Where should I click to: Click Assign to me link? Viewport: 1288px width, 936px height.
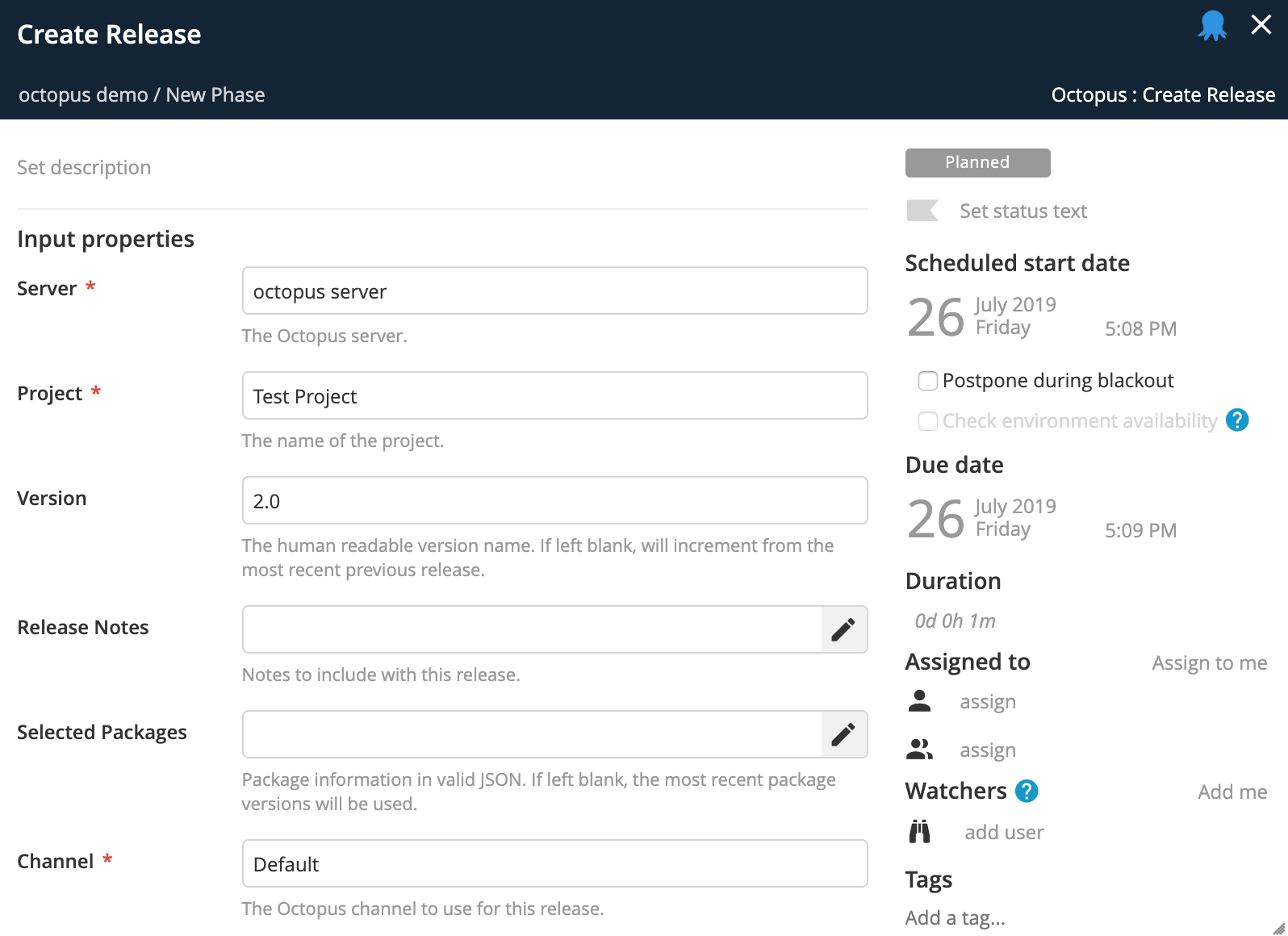pos(1209,662)
